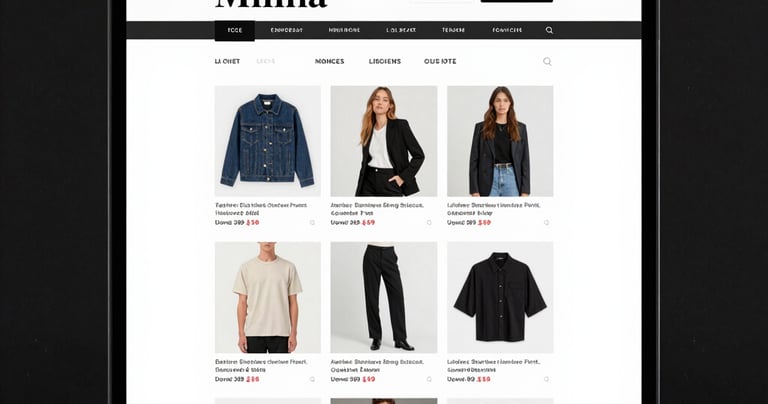Image resolution: width=768 pixels, height=404 pixels.
Task: Click the red sale price under the denim jacket
Action: pyautogui.click(x=253, y=222)
